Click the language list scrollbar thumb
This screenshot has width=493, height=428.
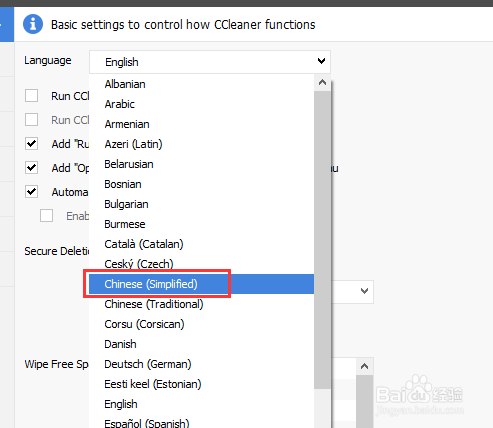(322, 239)
